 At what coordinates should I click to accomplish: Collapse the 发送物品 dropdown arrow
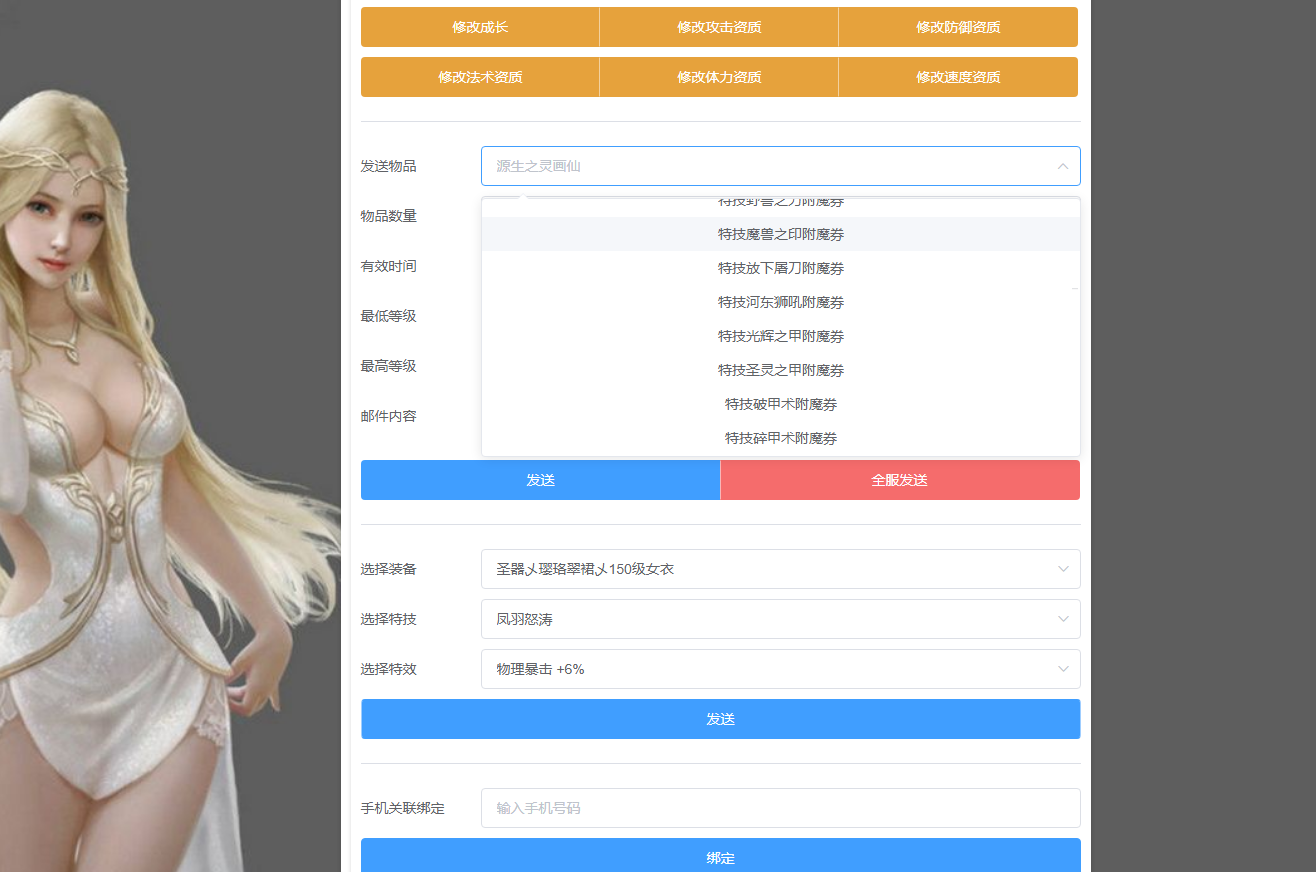coord(1062,166)
